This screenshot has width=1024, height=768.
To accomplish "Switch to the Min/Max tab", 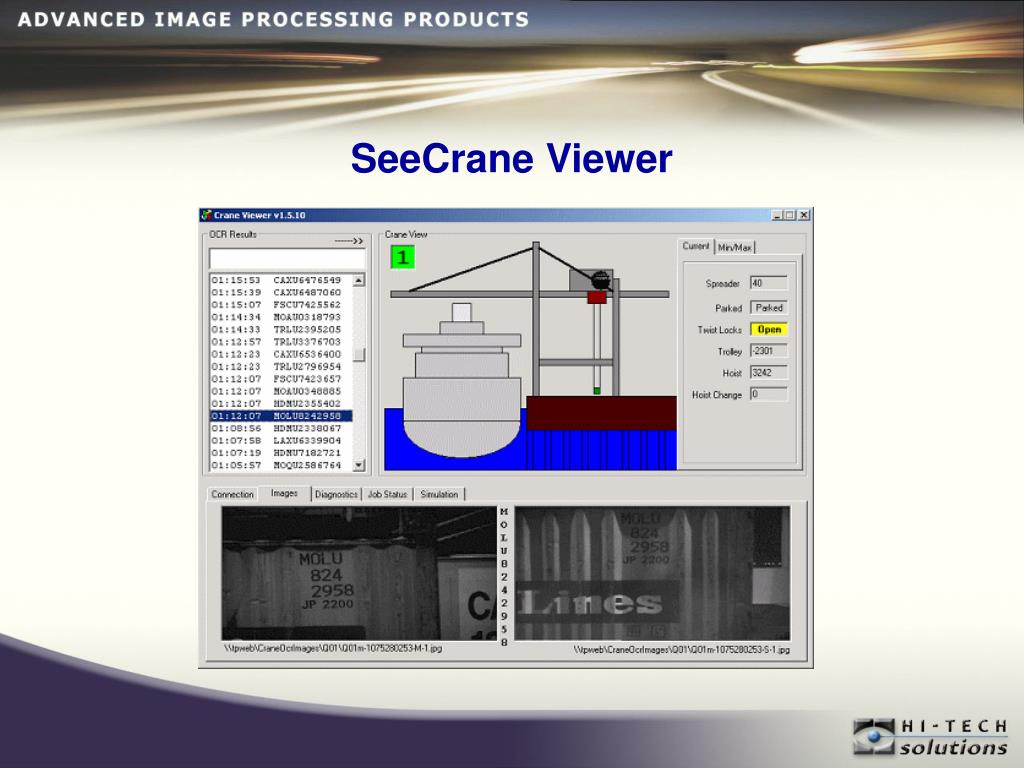I will pos(735,248).
